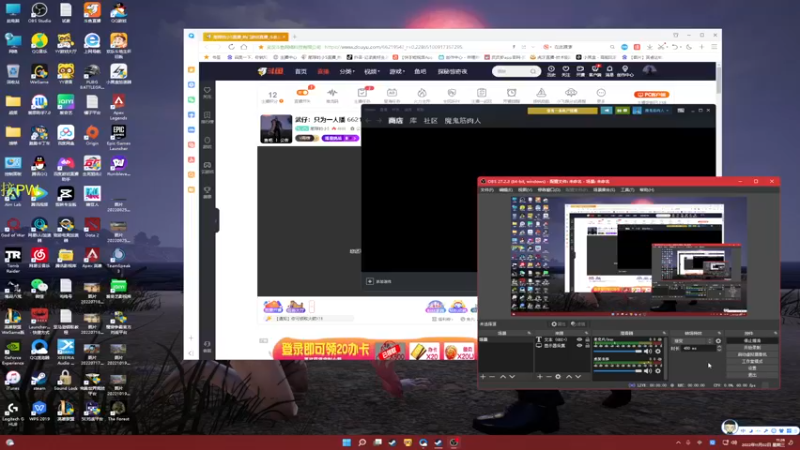The height and width of the screenshot is (450, 800).
Task: Mute the first audio channel in OBS mixer
Action: pos(647,351)
